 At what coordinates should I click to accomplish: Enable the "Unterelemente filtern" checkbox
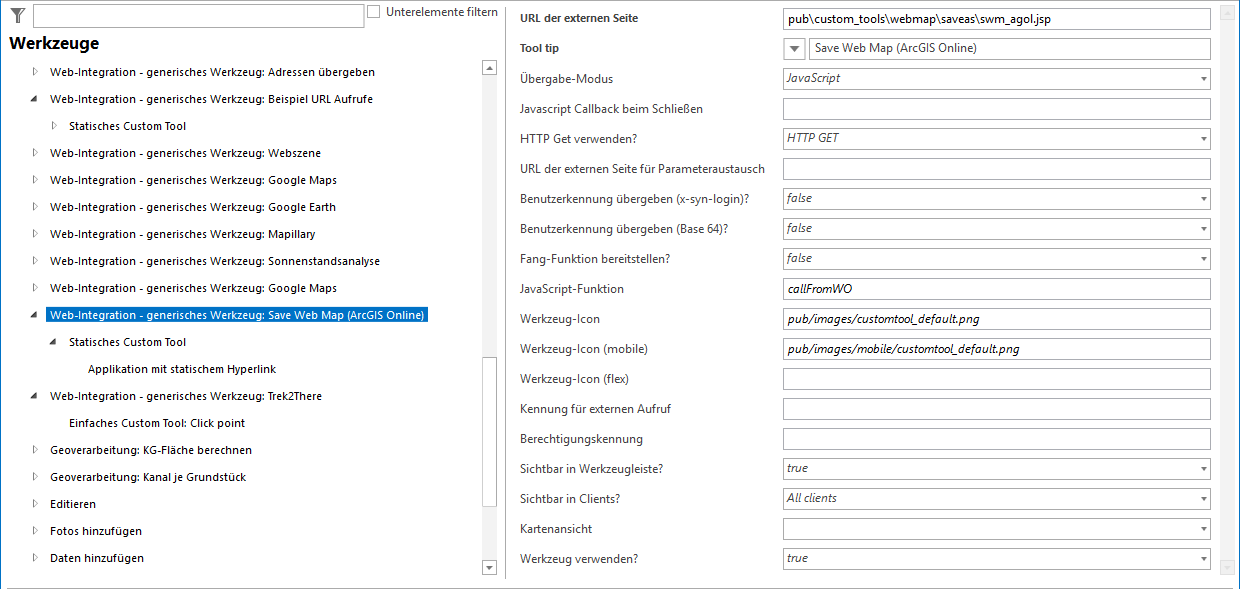(373, 10)
